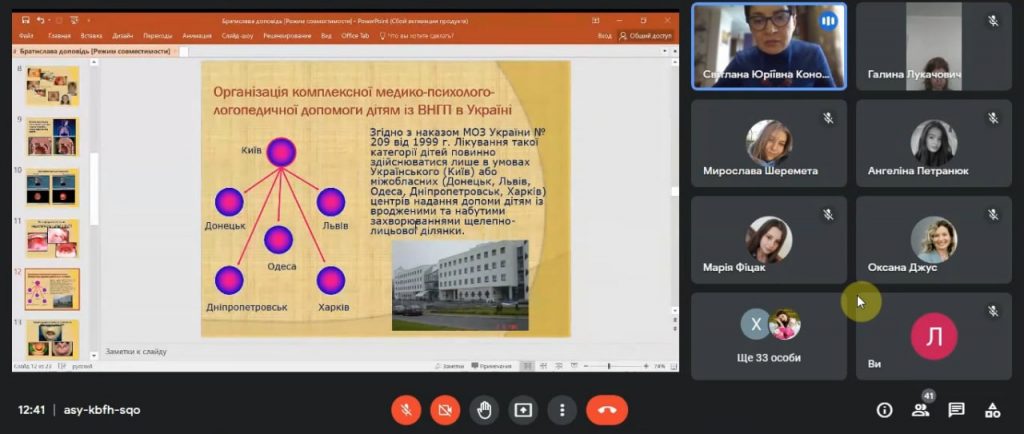Open the meeting details info icon
Screen dimensions: 1024x434
(x=884, y=410)
